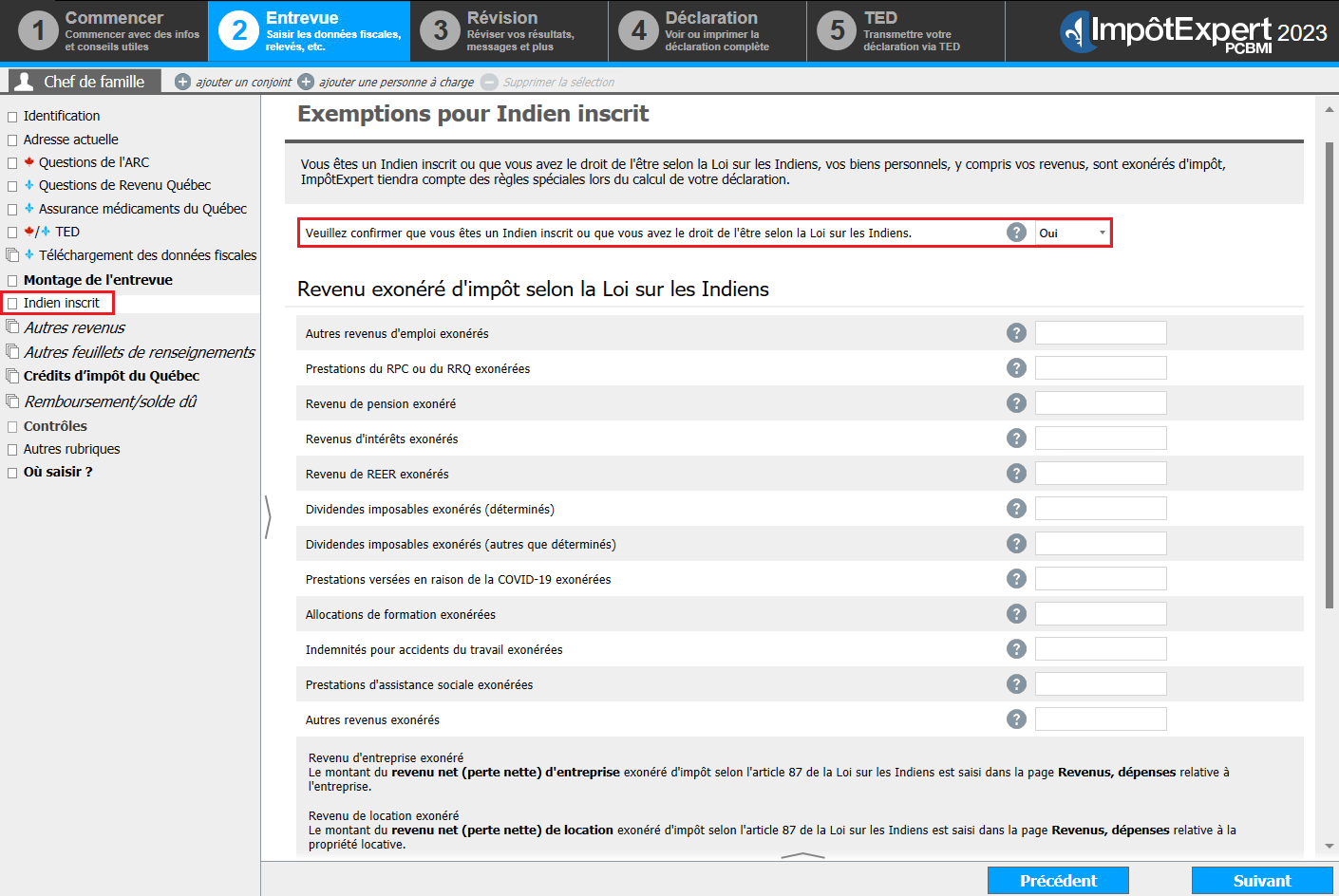
Task: Click the Précédent button
Action: tap(1058, 881)
